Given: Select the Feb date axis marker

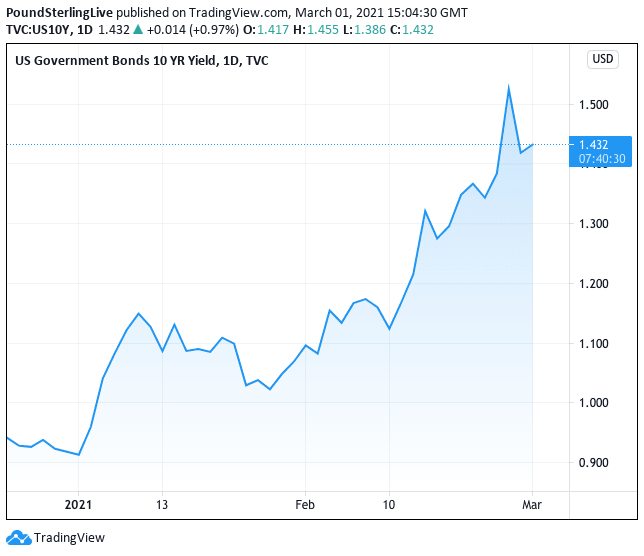Looking at the screenshot, I should [303, 504].
